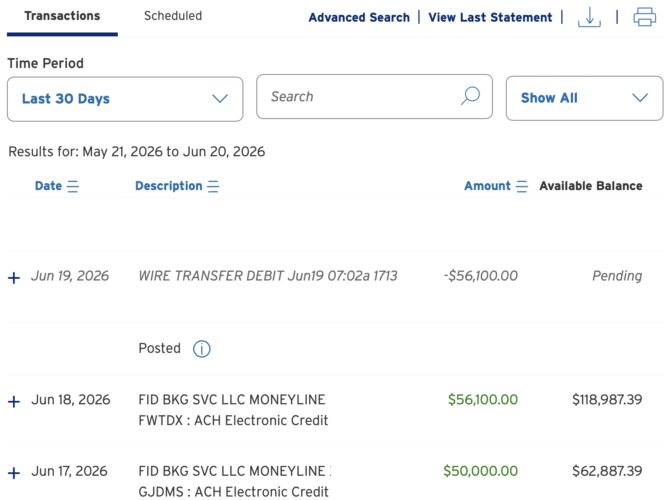The height and width of the screenshot is (500, 670).
Task: Expand the Jun 18 FWTDX transaction details
Action: (x=14, y=402)
